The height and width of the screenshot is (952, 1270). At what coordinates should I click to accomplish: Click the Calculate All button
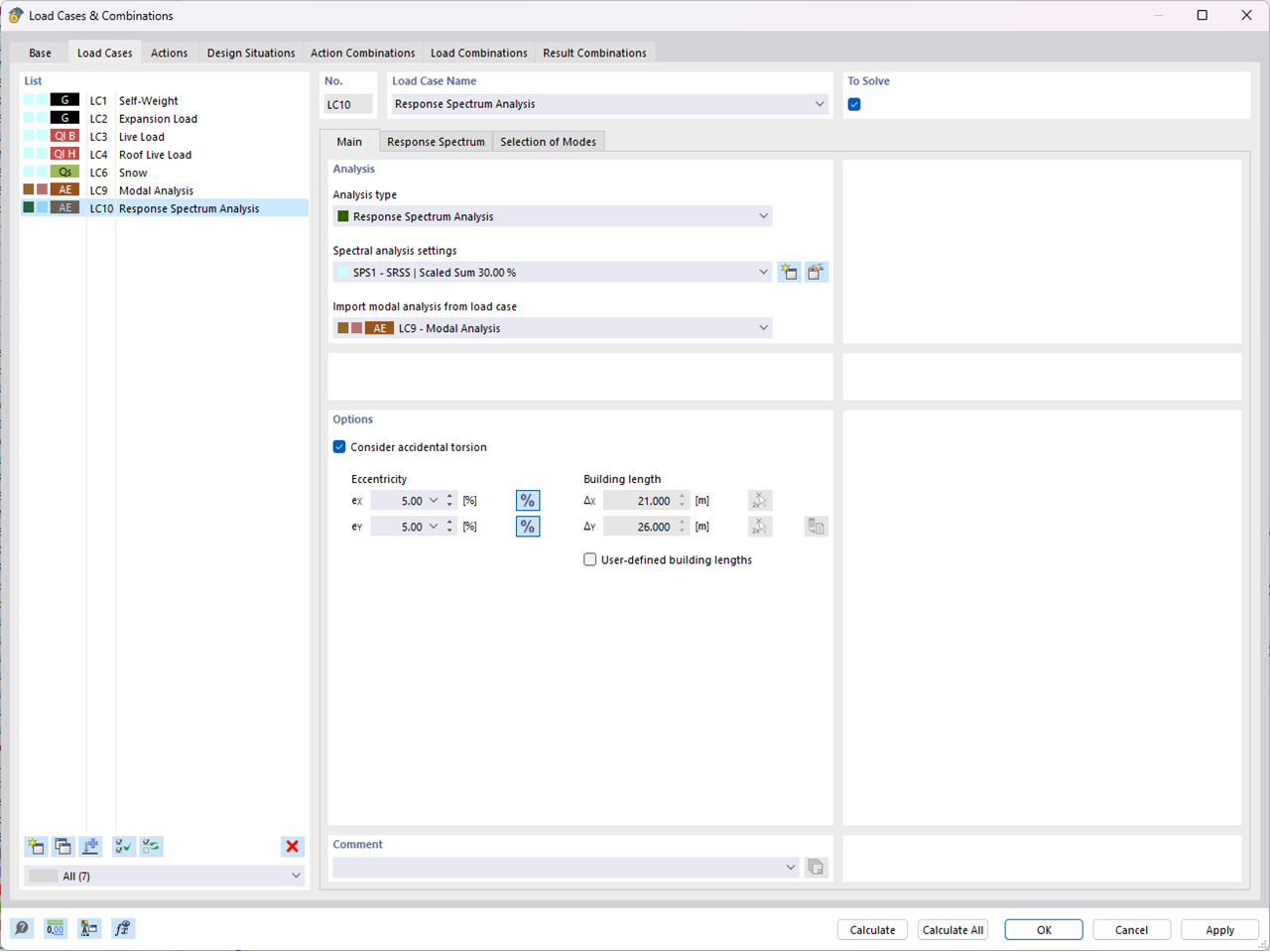[x=952, y=929]
